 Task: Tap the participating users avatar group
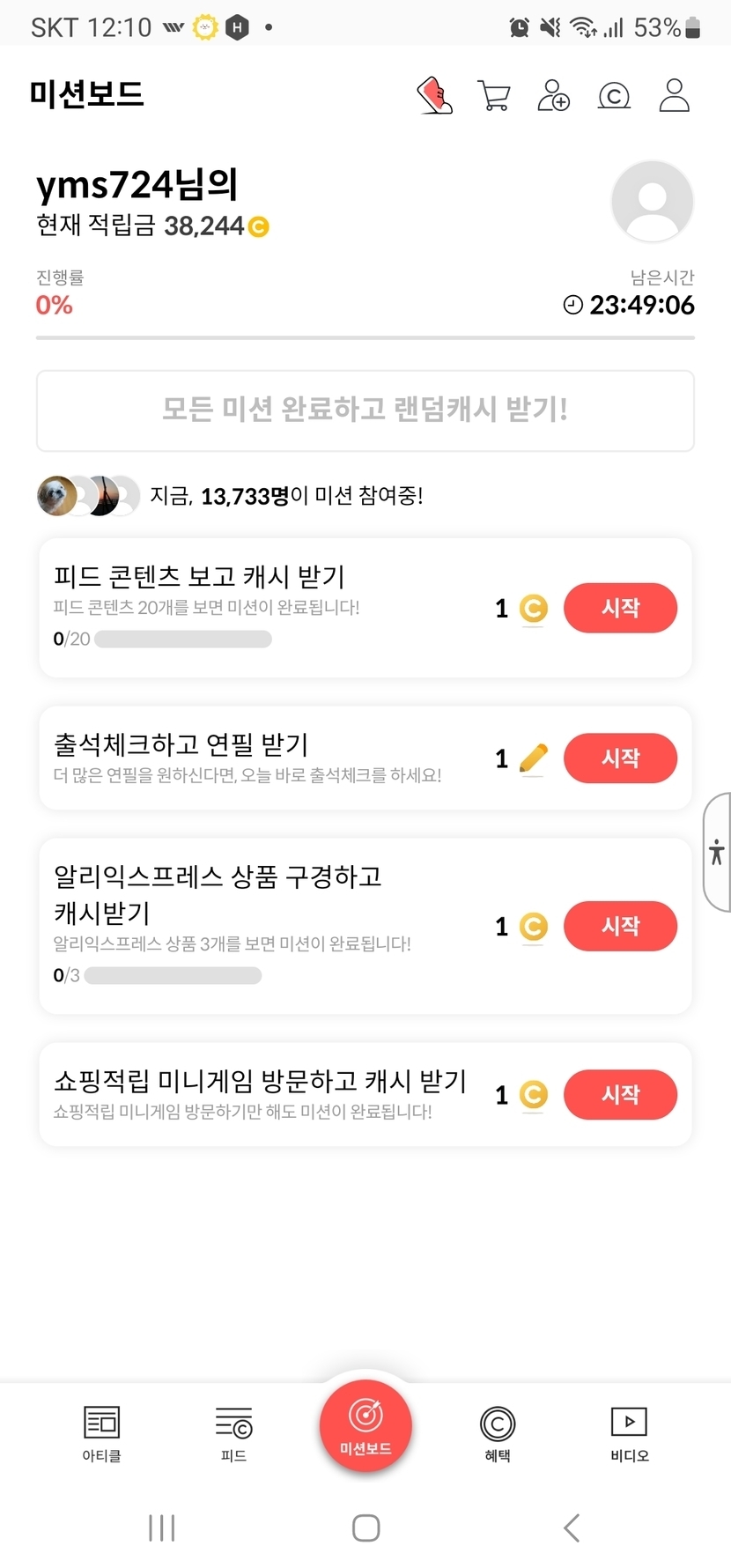pyautogui.click(x=88, y=496)
